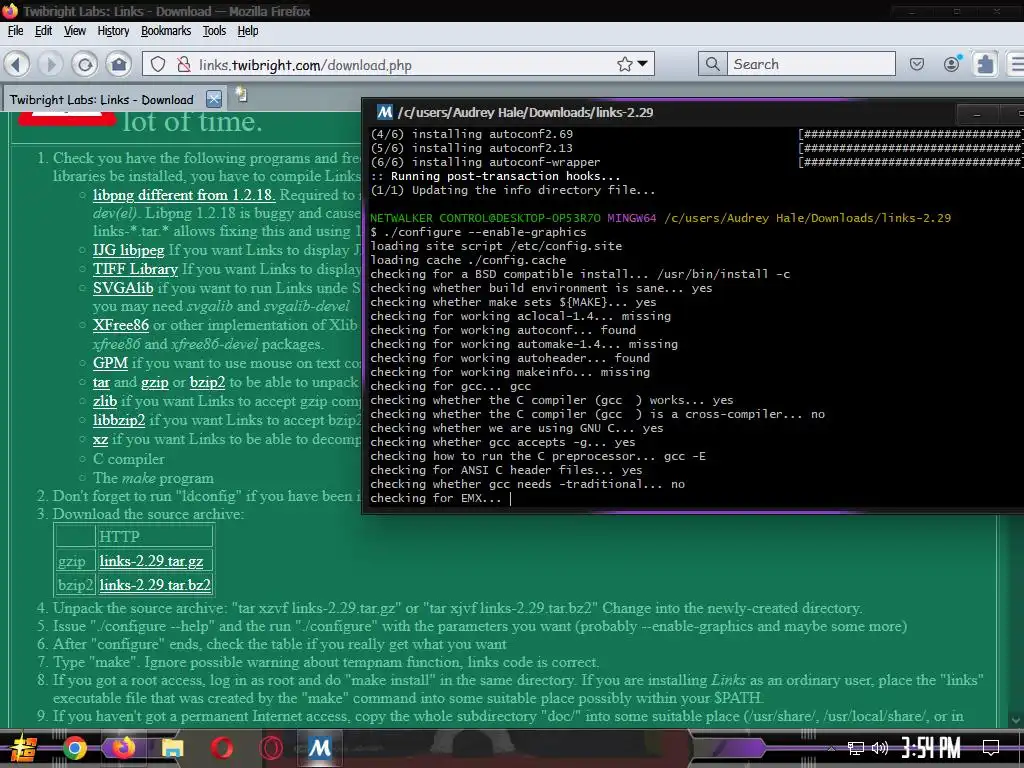
Task: Go forward with Firefox forward arrow
Action: [50, 64]
